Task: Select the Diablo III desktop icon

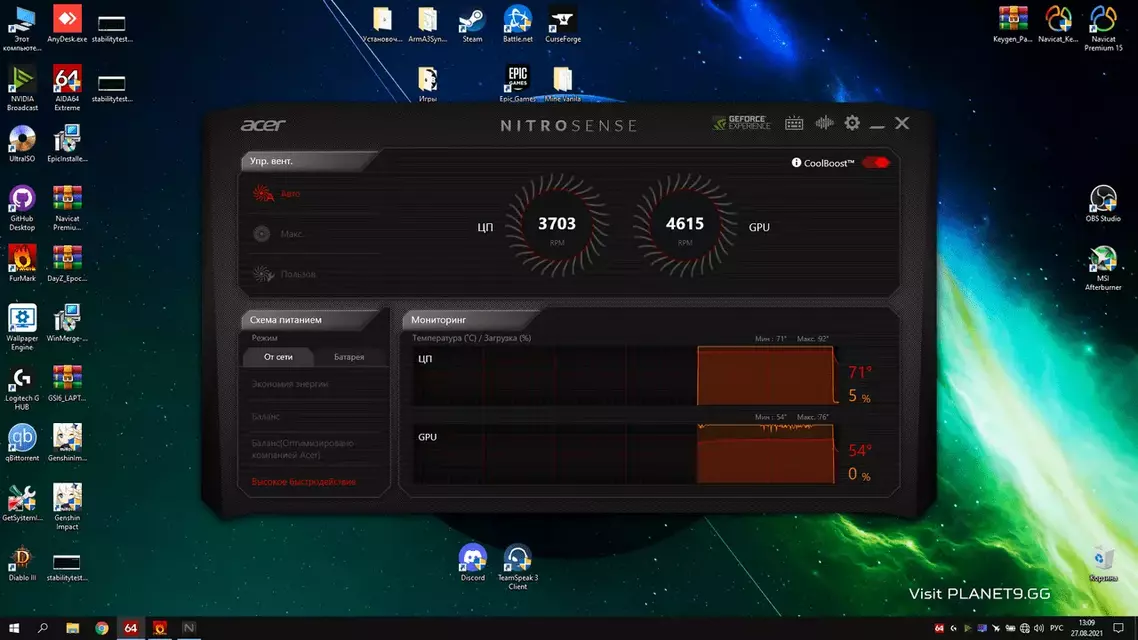Action: click(x=22, y=564)
